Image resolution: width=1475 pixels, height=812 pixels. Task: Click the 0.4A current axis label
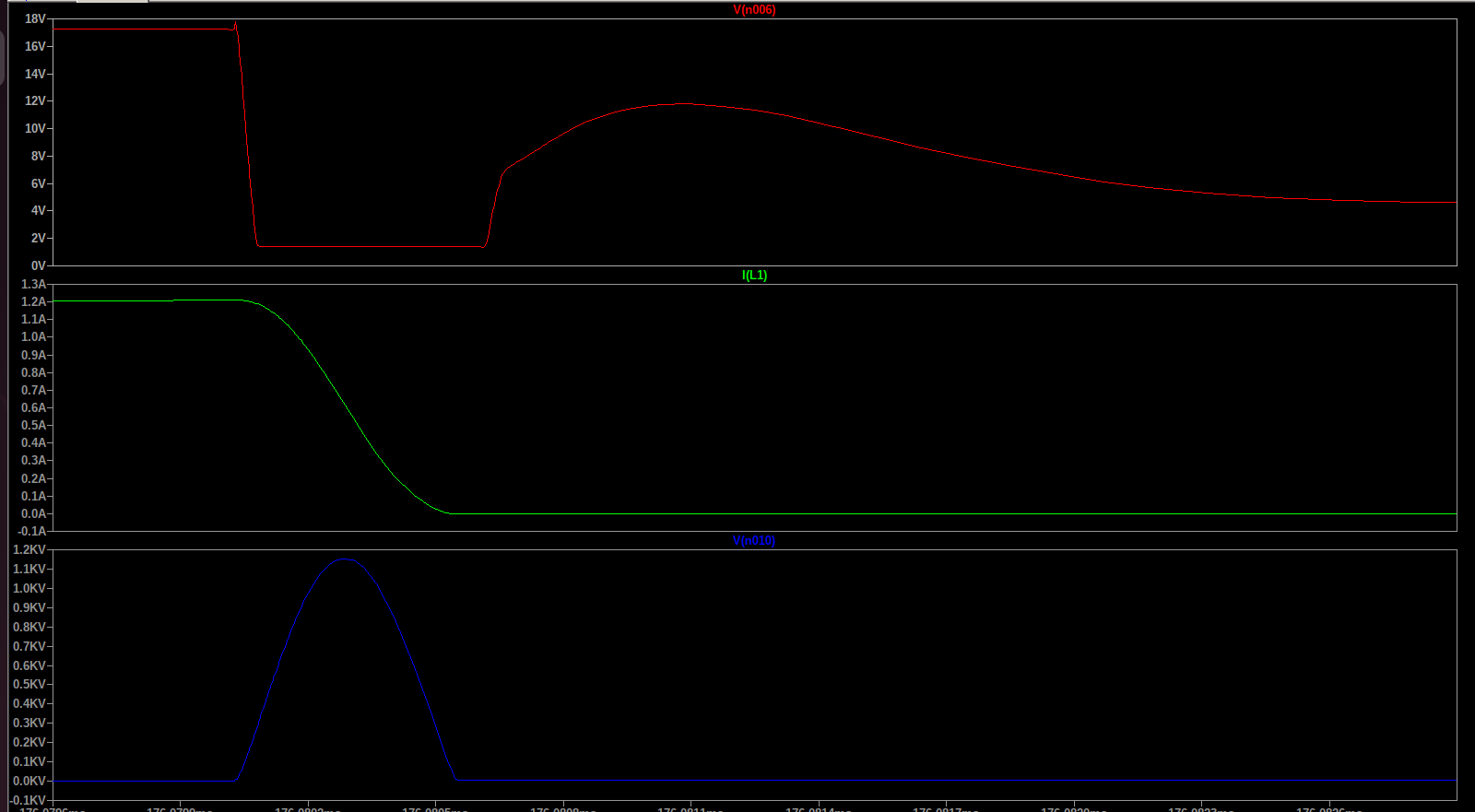(33, 442)
